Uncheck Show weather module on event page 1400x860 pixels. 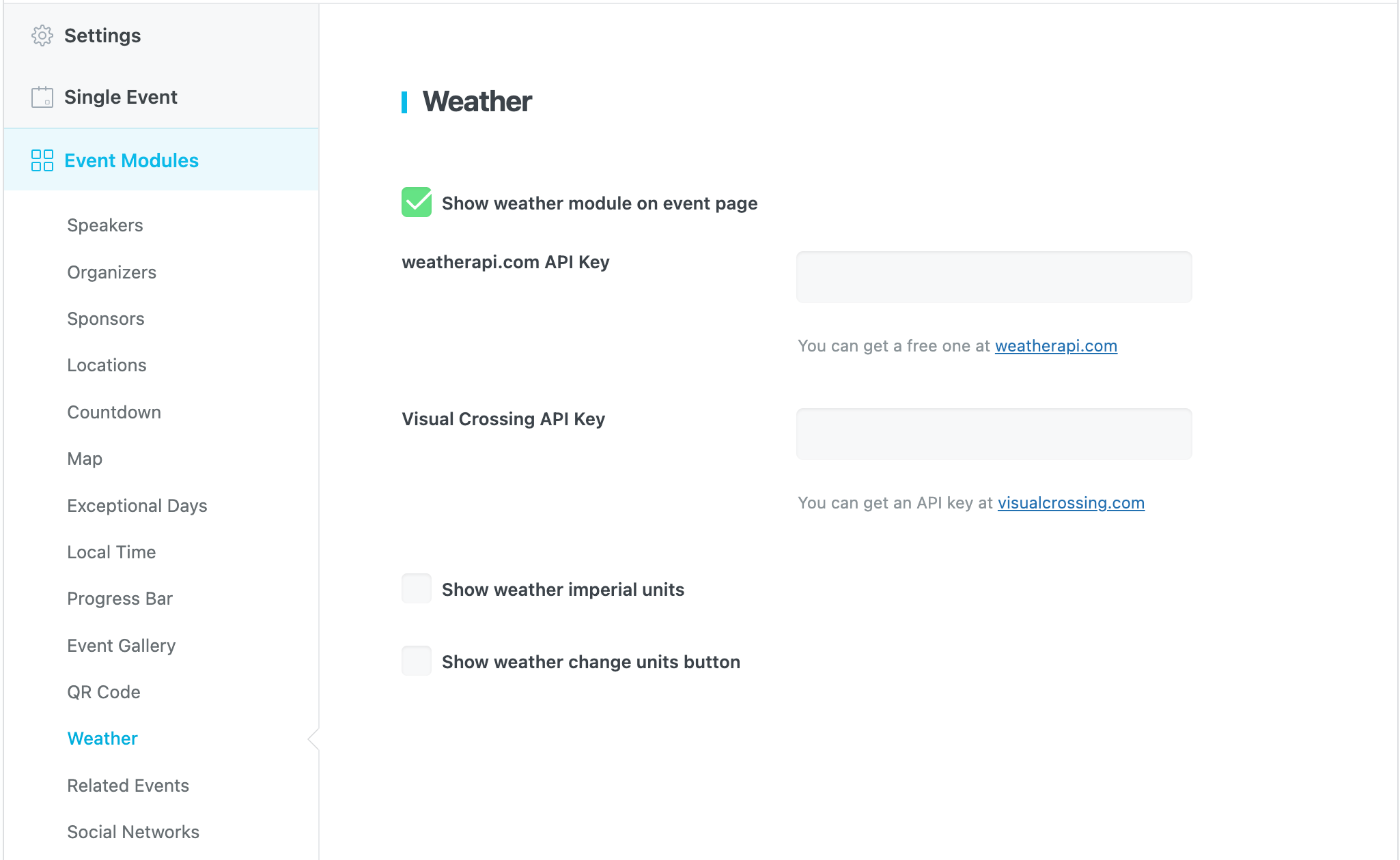point(416,203)
